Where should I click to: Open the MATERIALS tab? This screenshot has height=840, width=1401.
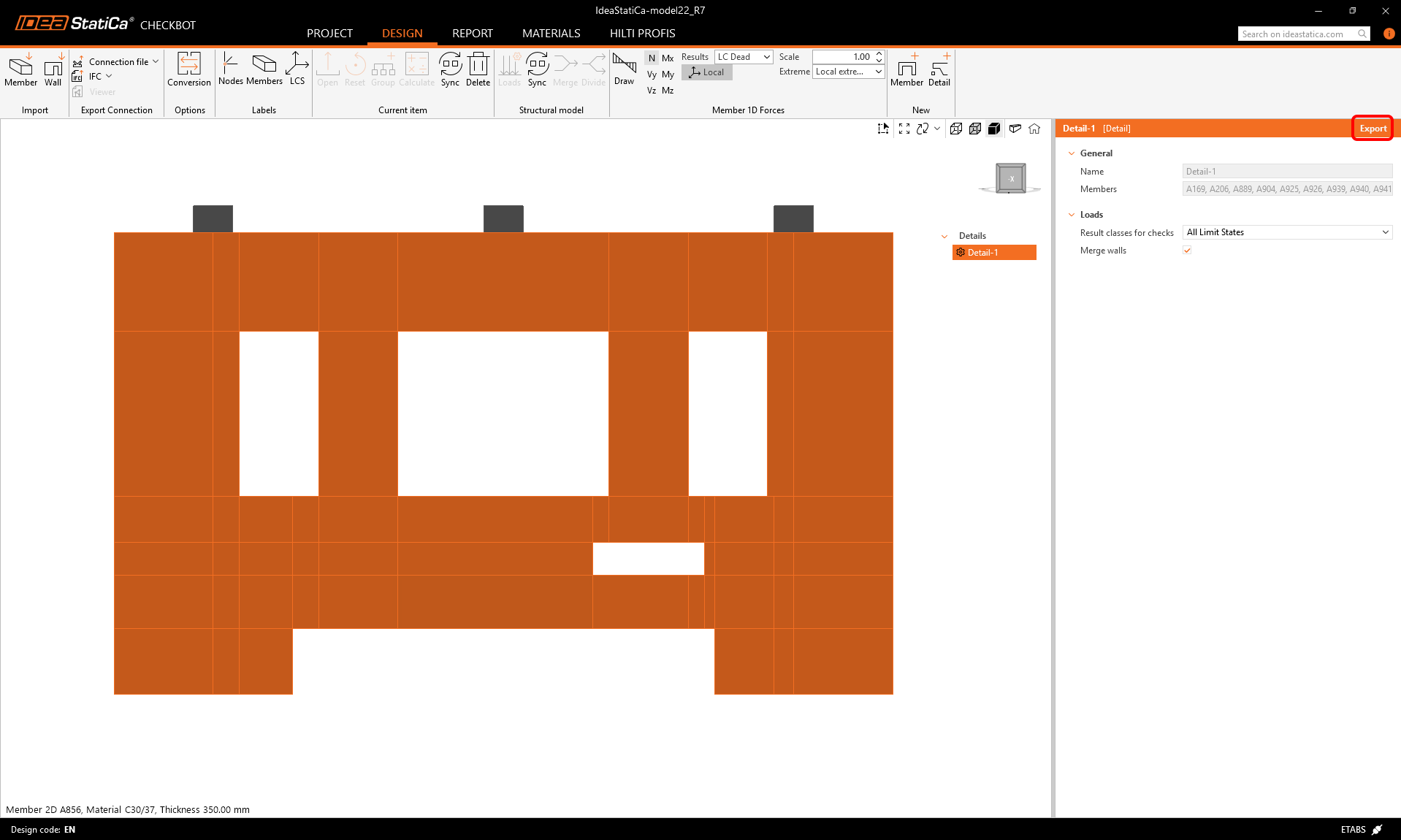pyautogui.click(x=551, y=34)
